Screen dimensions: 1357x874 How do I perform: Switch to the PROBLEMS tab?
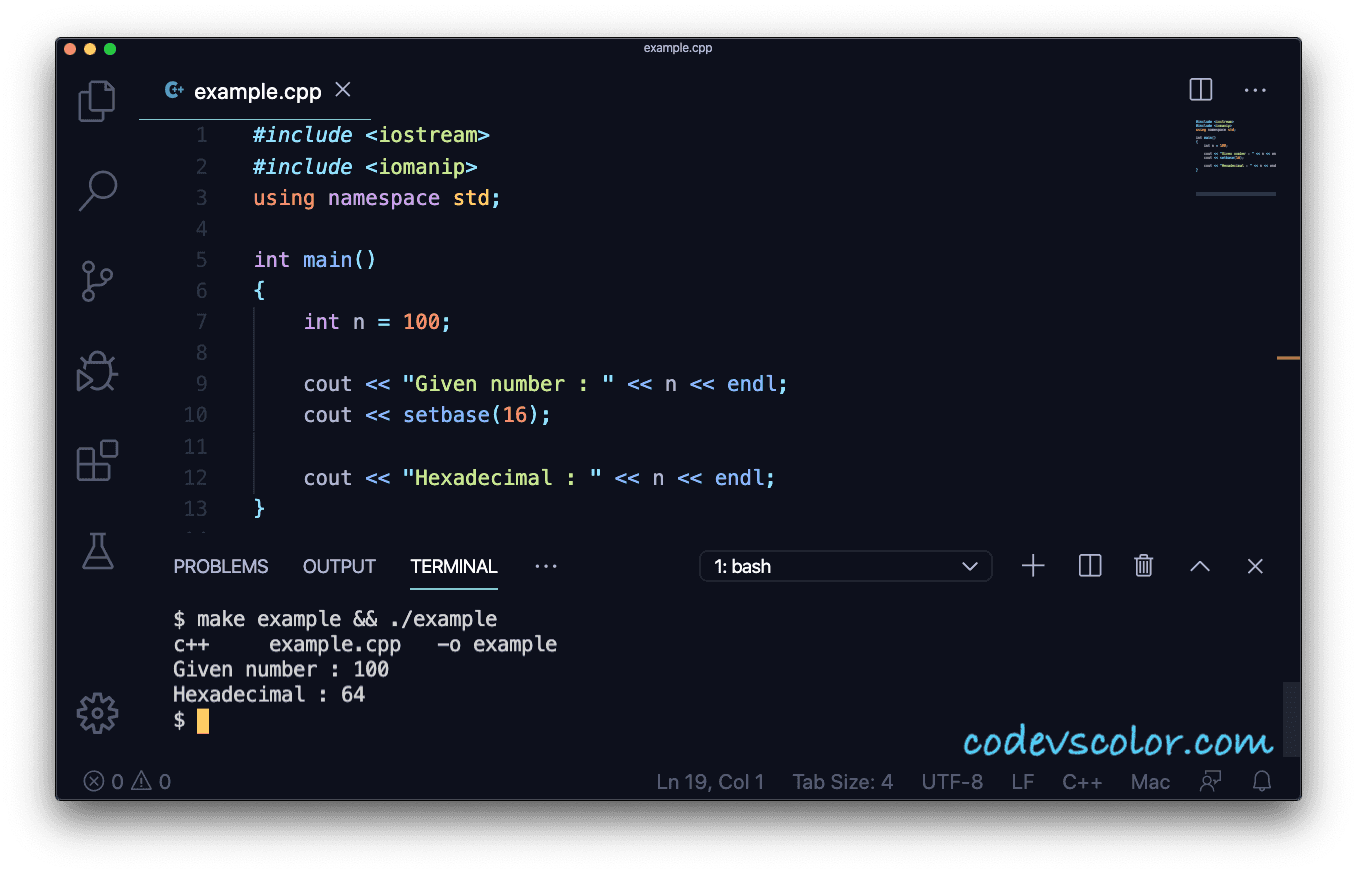click(x=221, y=566)
